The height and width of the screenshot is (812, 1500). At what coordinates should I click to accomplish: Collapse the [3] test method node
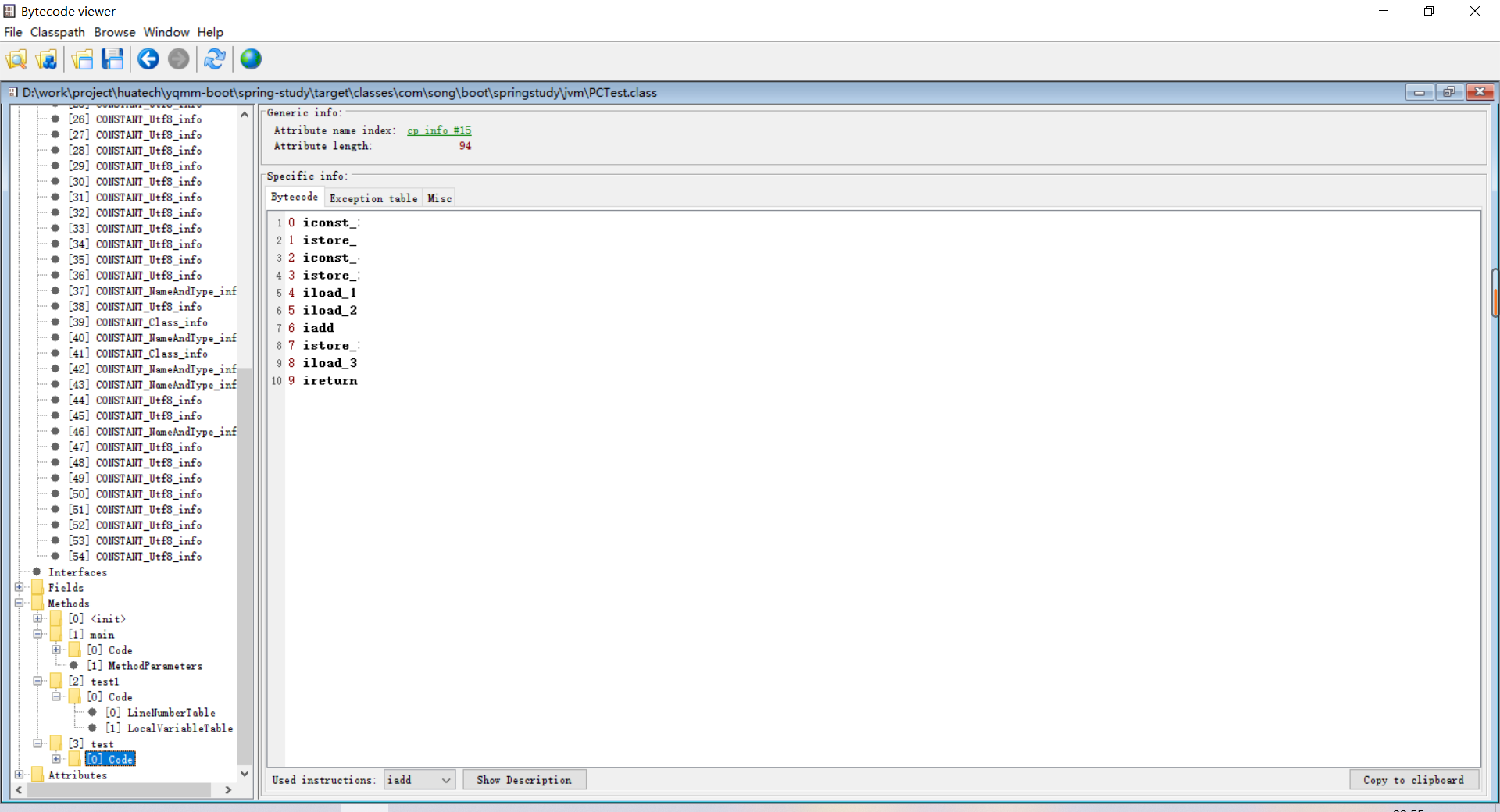tap(37, 743)
